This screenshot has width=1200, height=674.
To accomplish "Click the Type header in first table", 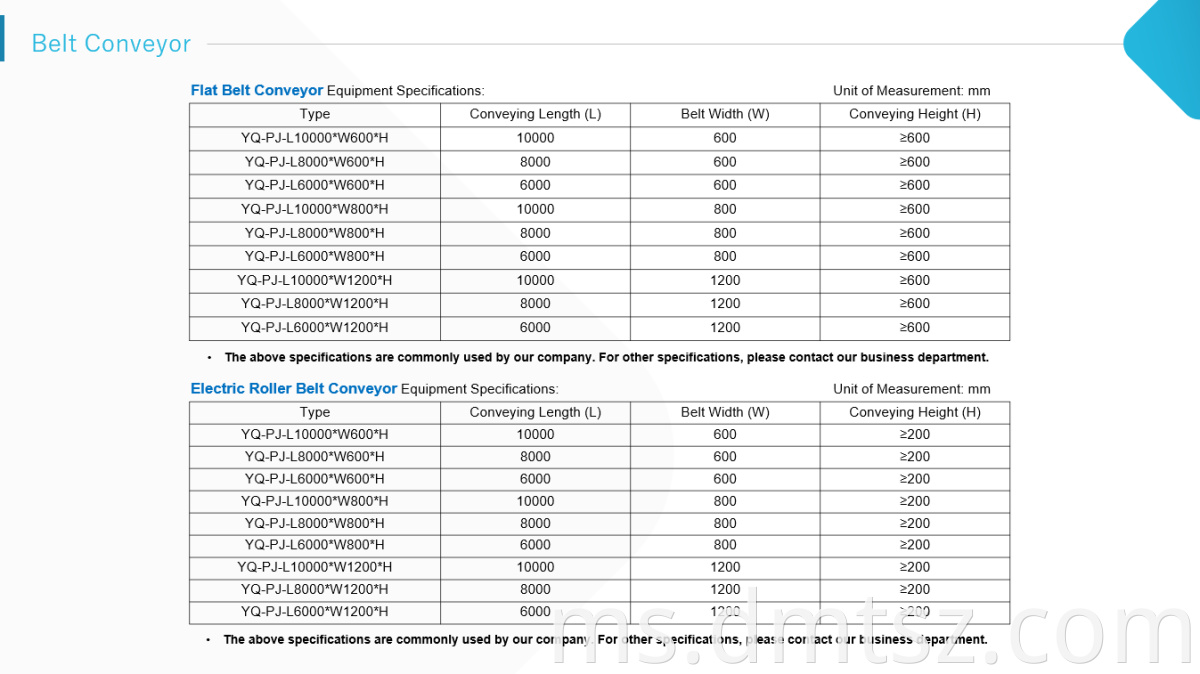I will click(315, 114).
